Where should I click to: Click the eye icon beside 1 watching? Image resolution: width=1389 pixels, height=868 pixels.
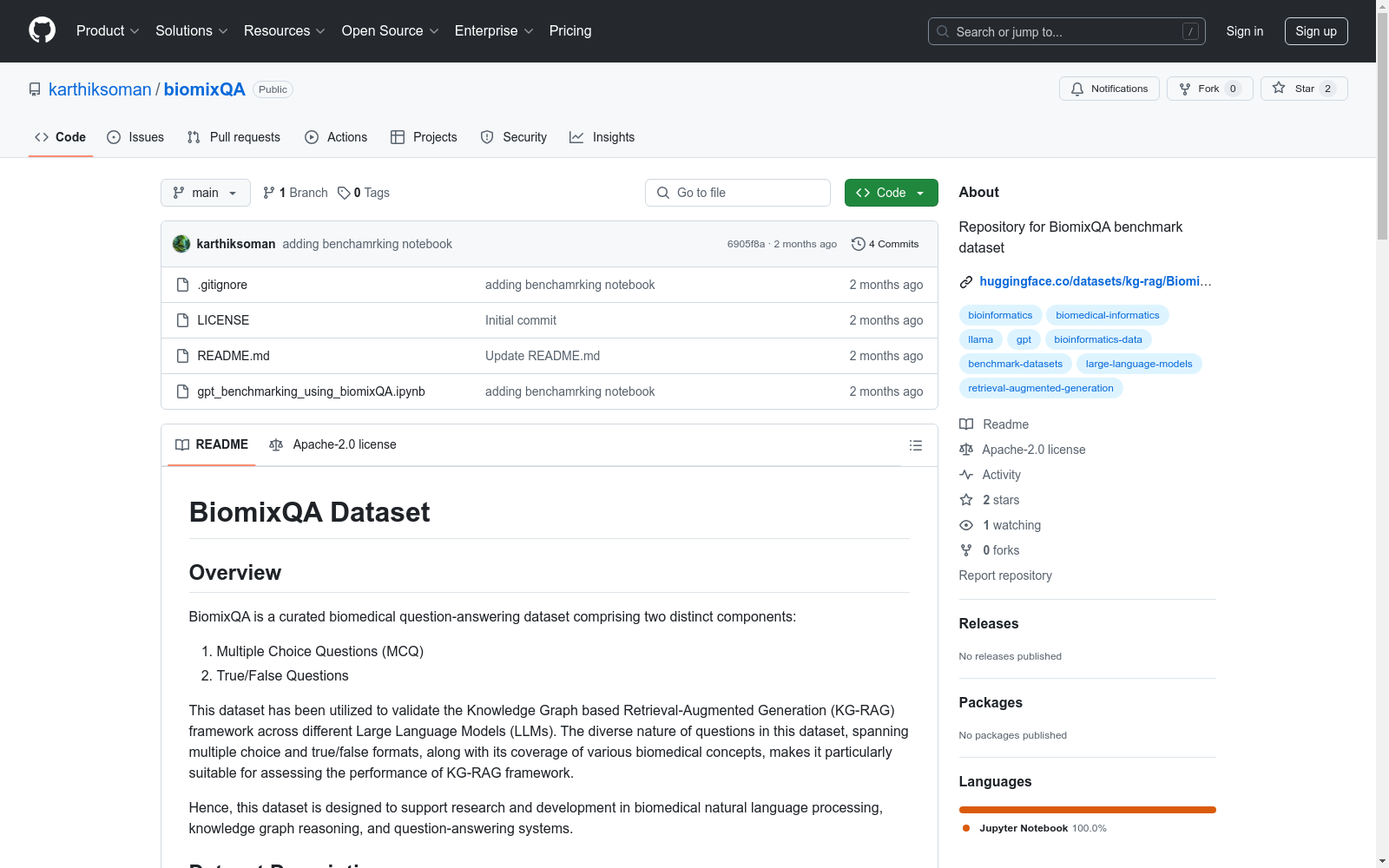966,525
